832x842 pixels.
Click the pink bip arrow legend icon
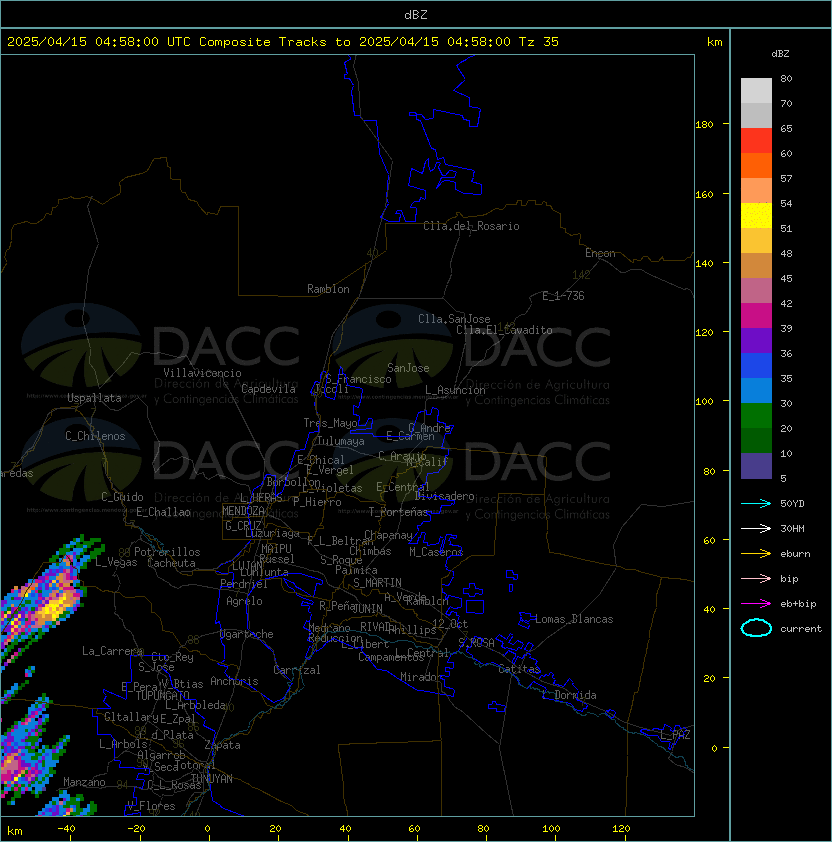[756, 578]
